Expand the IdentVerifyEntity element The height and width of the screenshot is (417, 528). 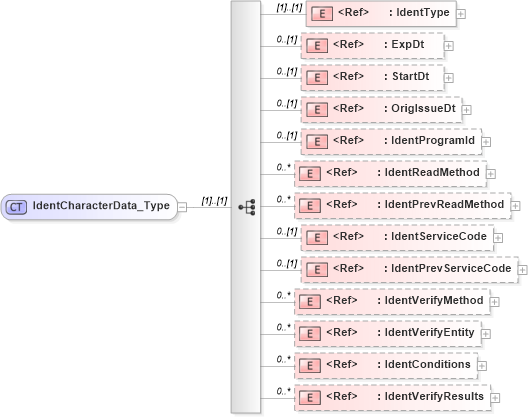tap(486, 334)
